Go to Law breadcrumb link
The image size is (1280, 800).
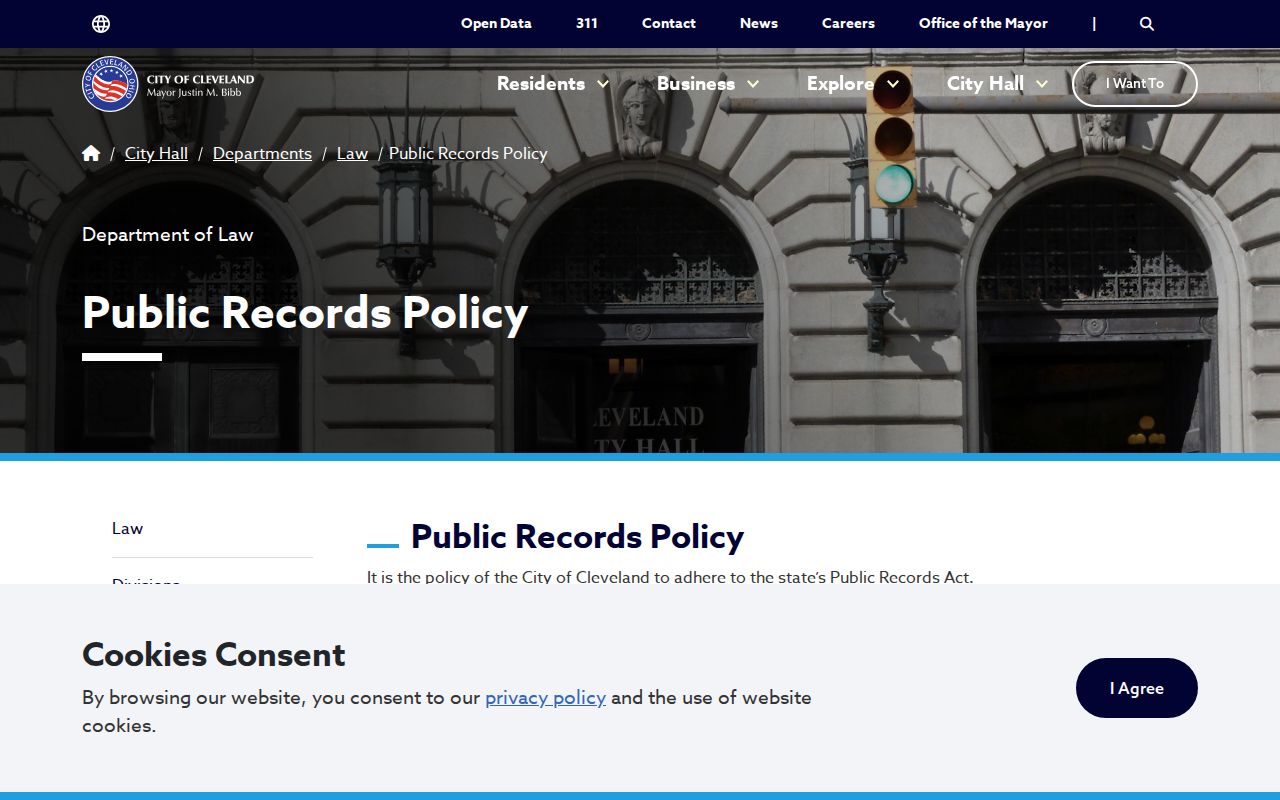[352, 153]
